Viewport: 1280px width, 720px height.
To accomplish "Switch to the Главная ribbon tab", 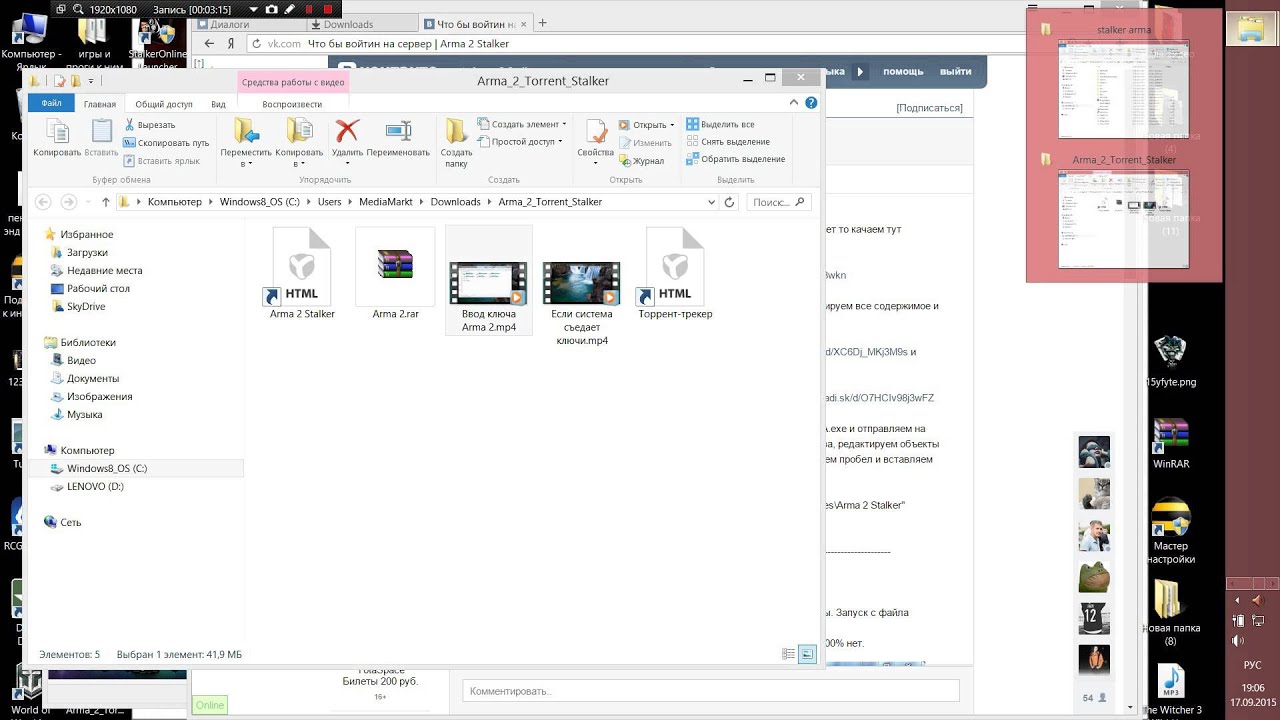I will 100,104.
